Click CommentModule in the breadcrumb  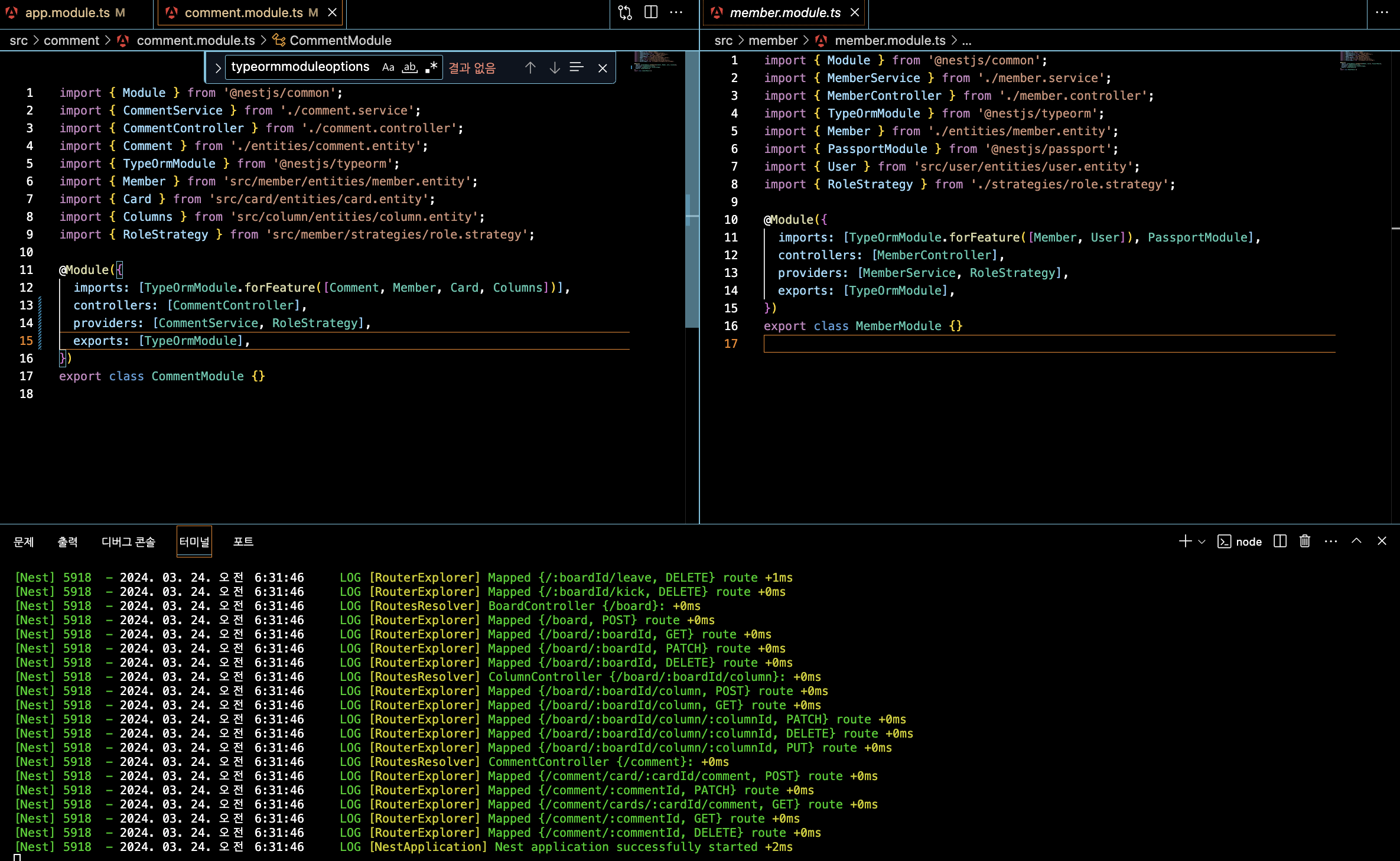point(340,40)
